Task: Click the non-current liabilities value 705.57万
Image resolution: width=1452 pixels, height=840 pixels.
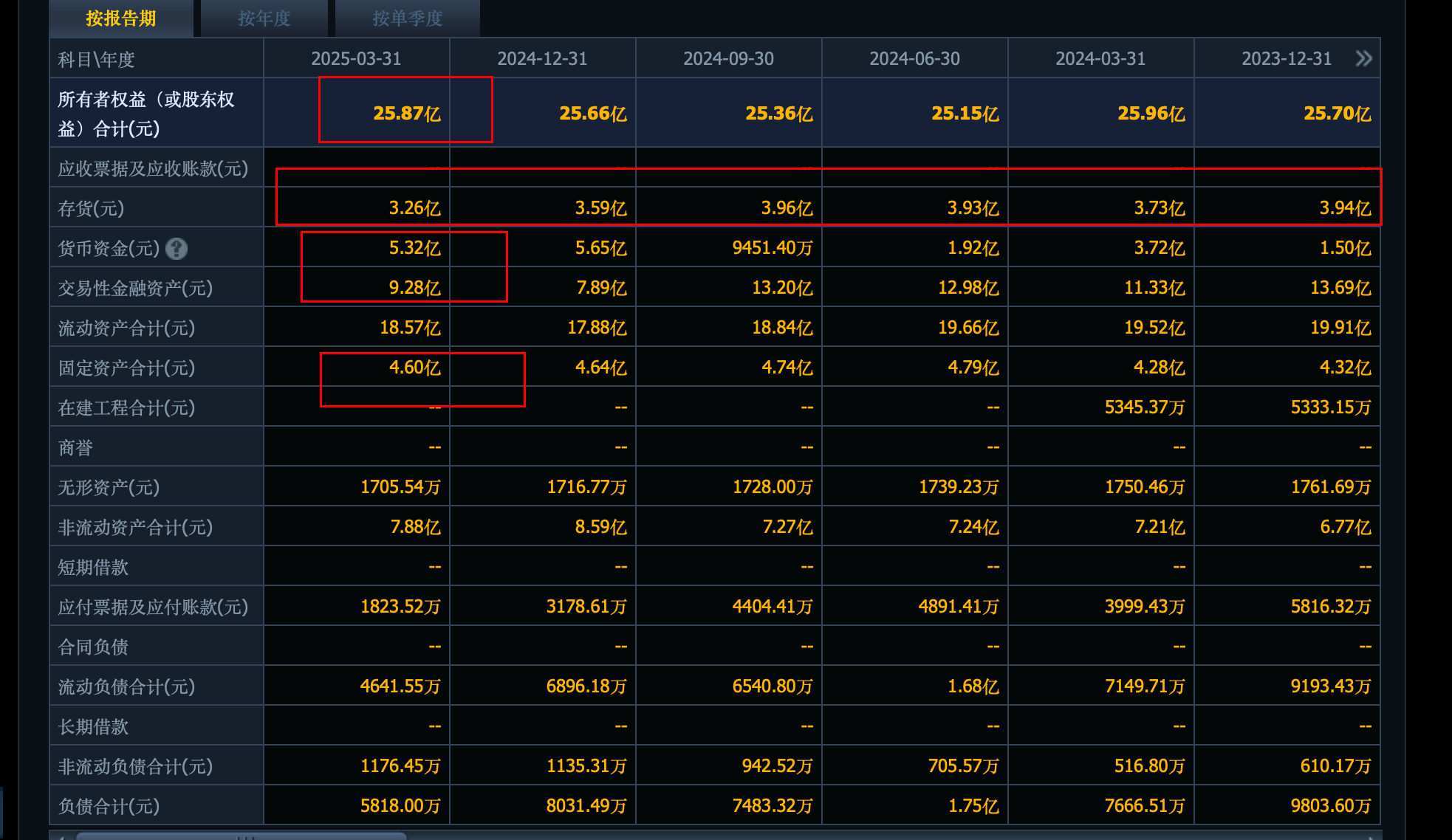Action: tap(964, 766)
